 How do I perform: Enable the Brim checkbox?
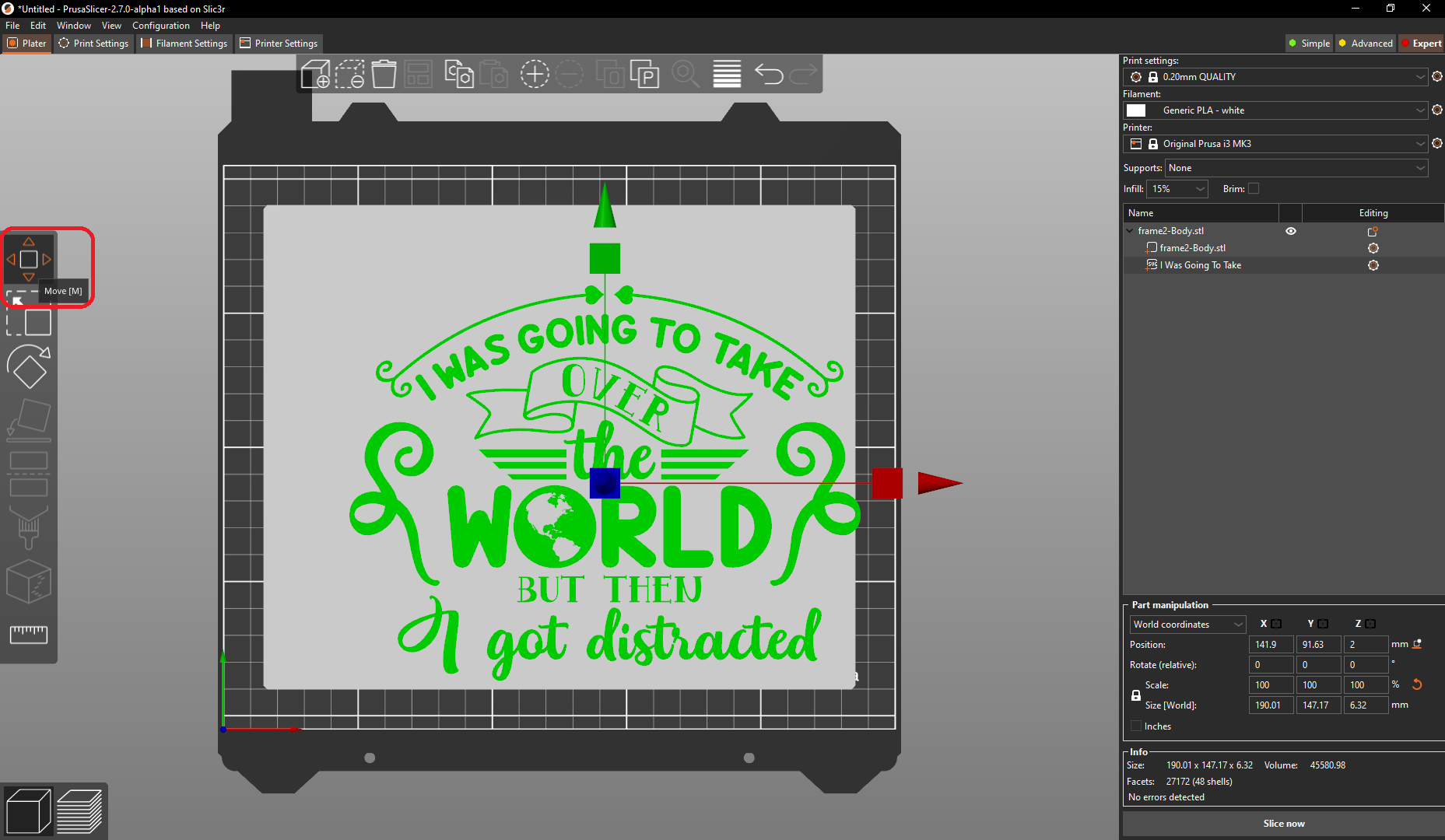[1253, 188]
